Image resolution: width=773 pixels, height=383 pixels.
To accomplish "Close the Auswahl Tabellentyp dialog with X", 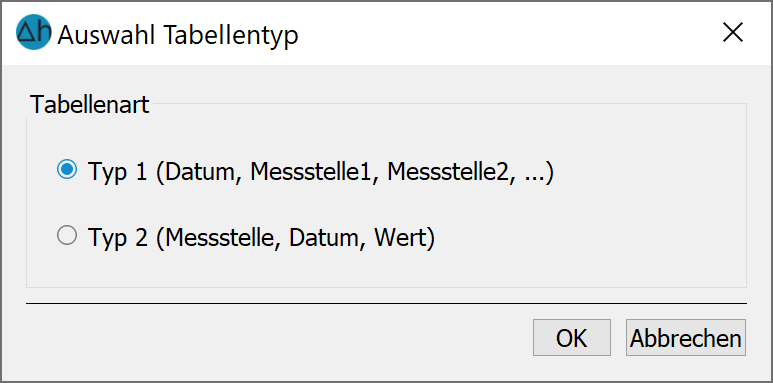I will pos(733,33).
